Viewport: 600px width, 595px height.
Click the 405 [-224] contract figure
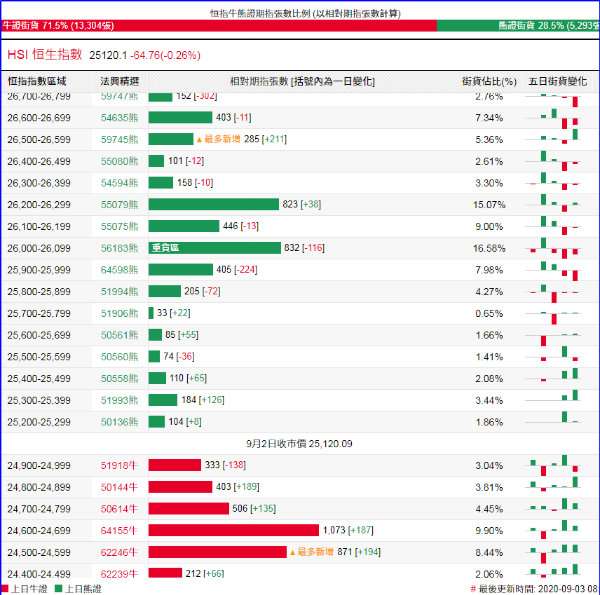click(237, 270)
